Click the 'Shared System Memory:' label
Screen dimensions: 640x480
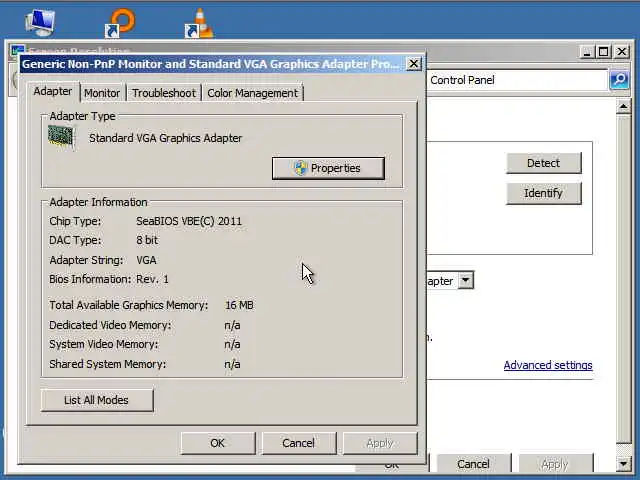(x=108, y=364)
